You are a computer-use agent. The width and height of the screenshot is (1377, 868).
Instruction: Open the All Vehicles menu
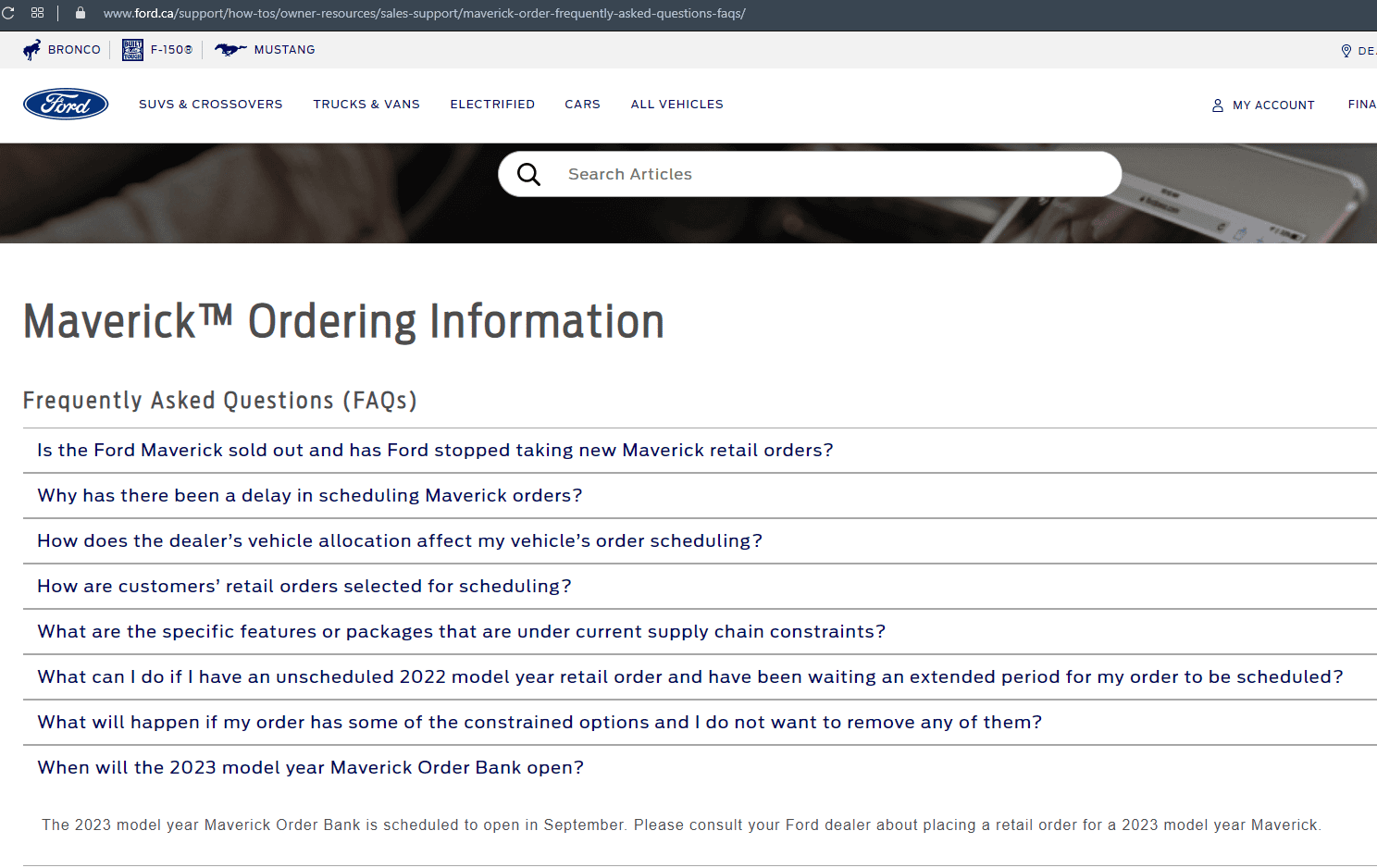point(677,105)
